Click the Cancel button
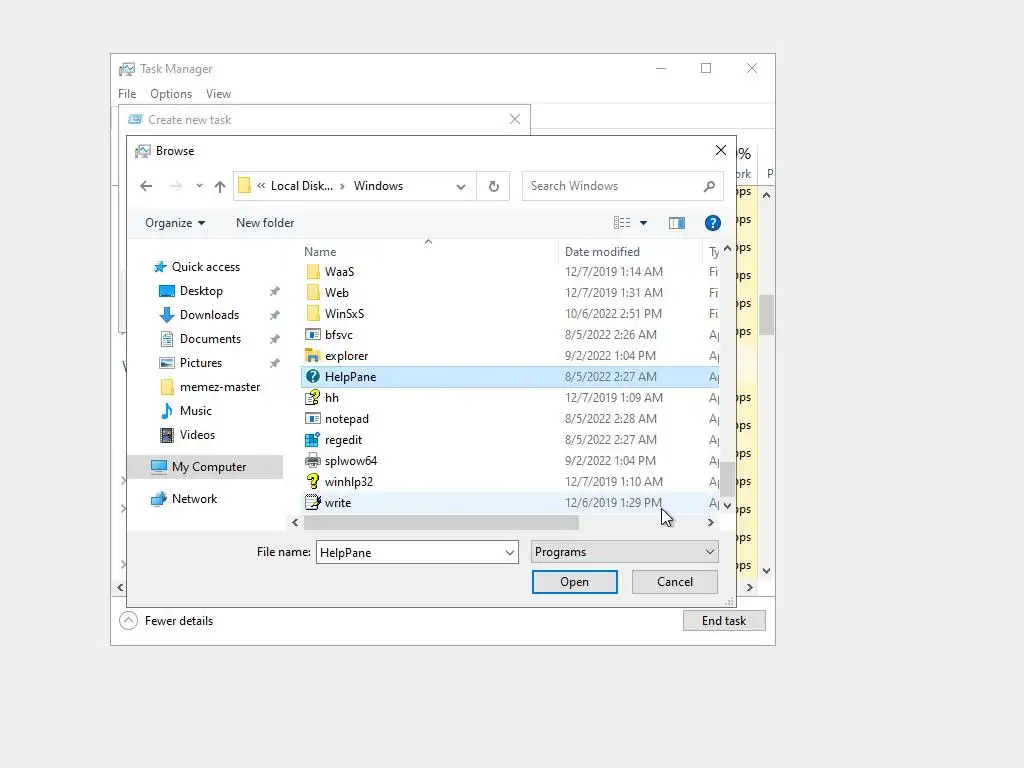 coord(675,582)
